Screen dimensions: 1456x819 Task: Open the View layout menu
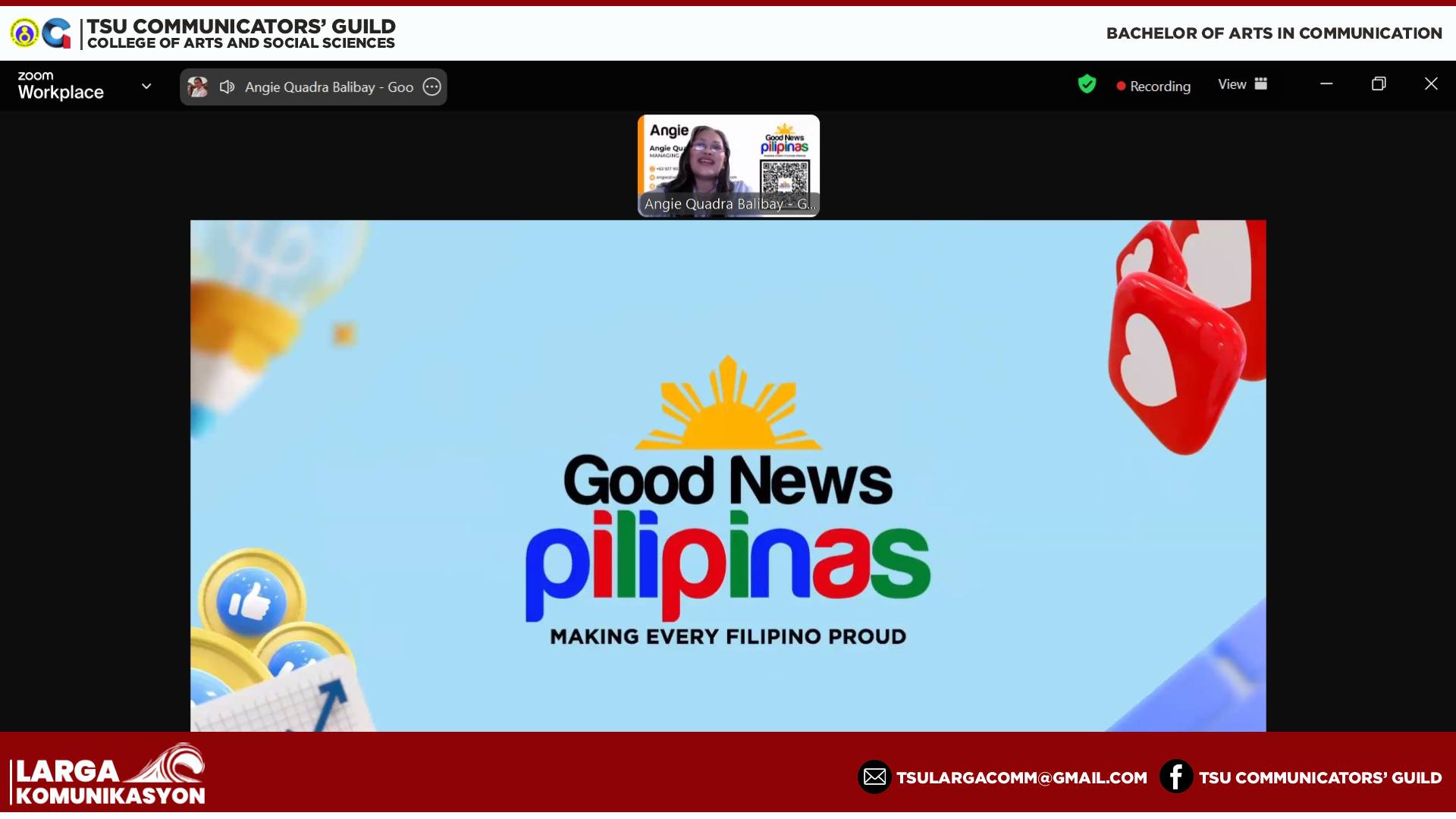[x=1232, y=85]
